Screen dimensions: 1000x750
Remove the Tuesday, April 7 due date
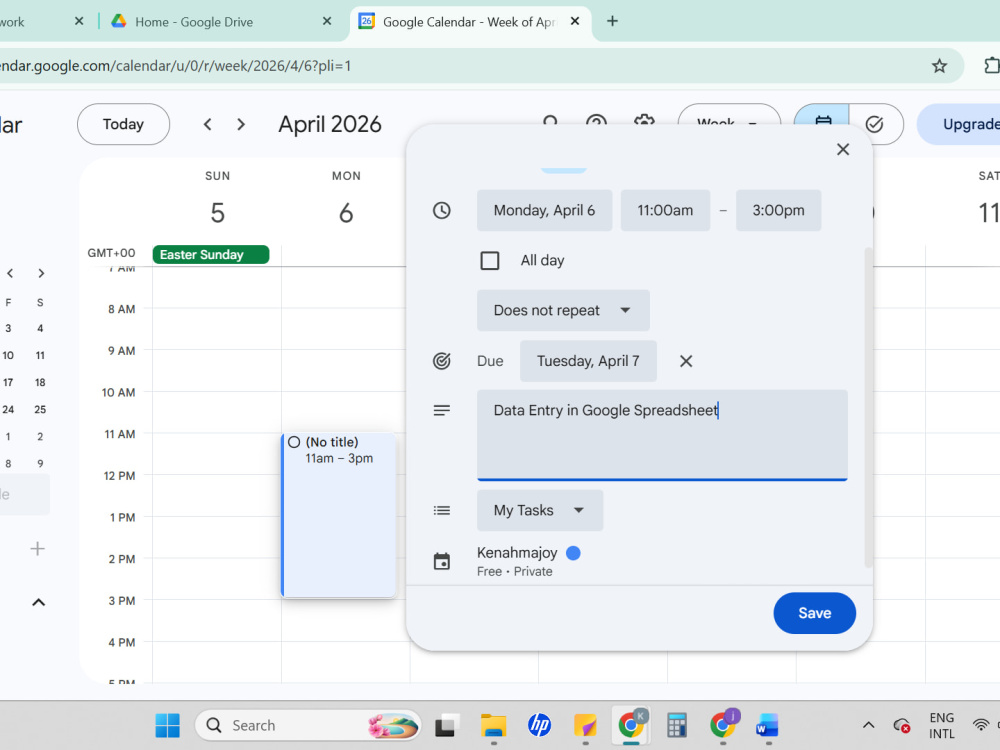[x=686, y=361]
